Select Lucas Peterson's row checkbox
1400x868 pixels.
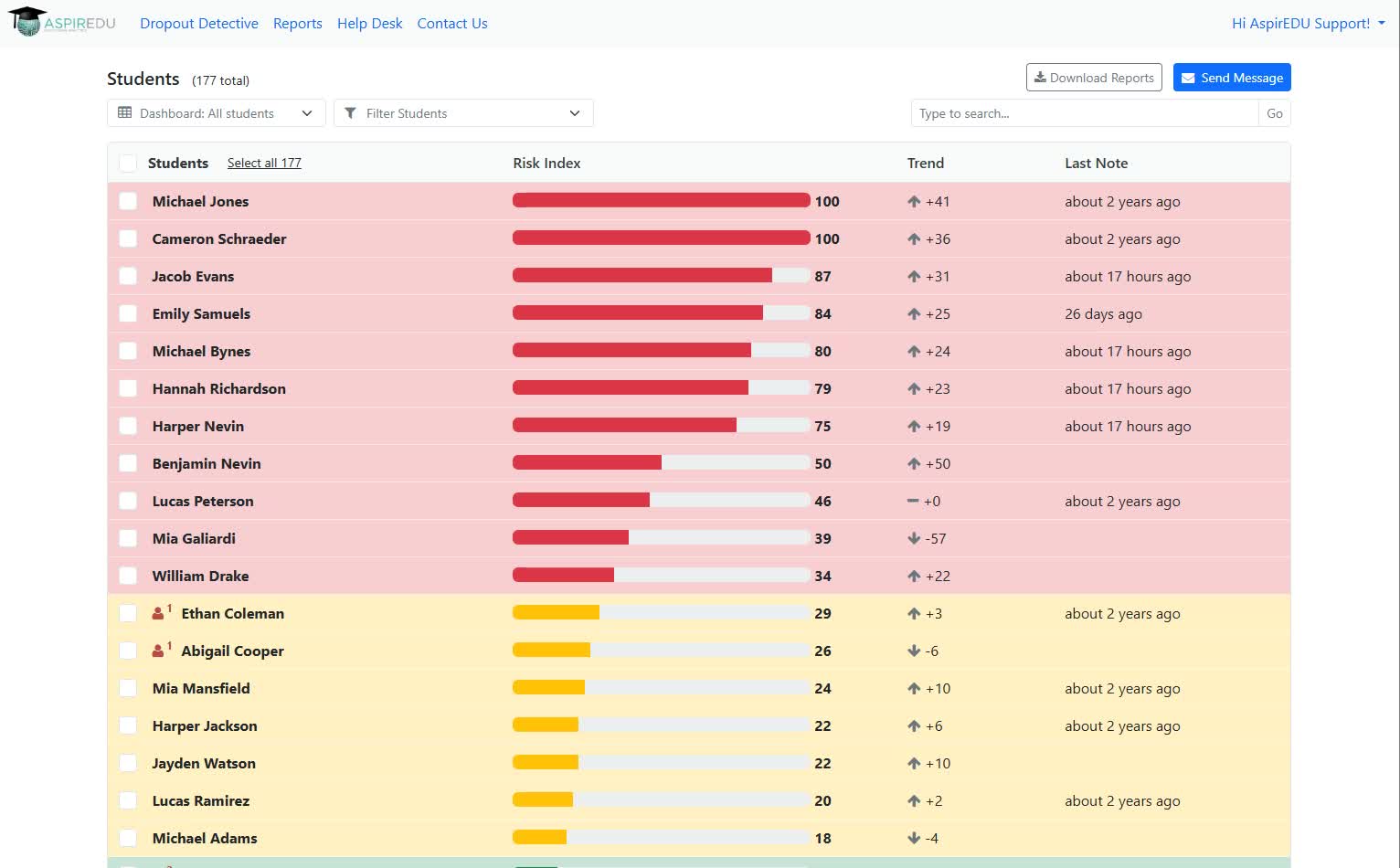pyautogui.click(x=128, y=501)
